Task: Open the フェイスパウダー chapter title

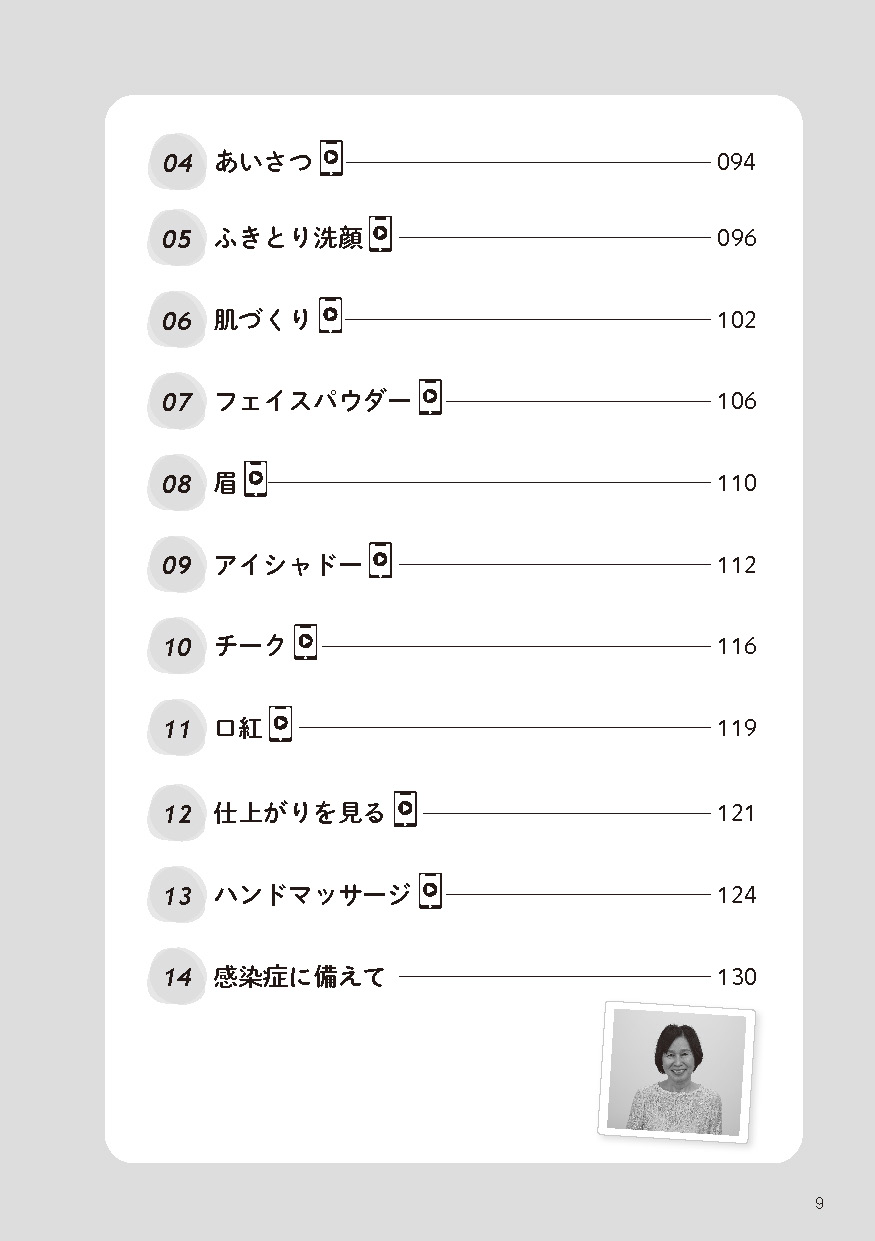Action: pyautogui.click(x=313, y=402)
